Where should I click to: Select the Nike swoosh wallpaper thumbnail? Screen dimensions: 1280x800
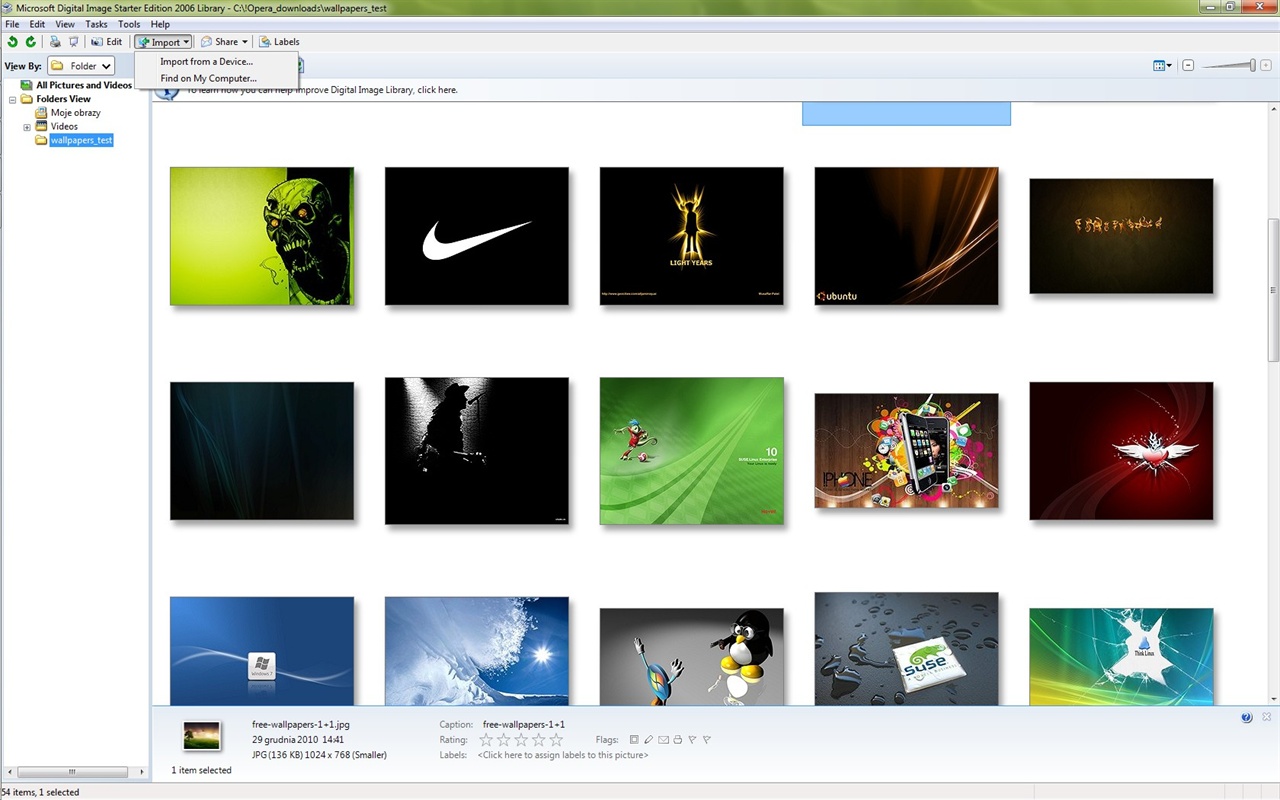[477, 236]
